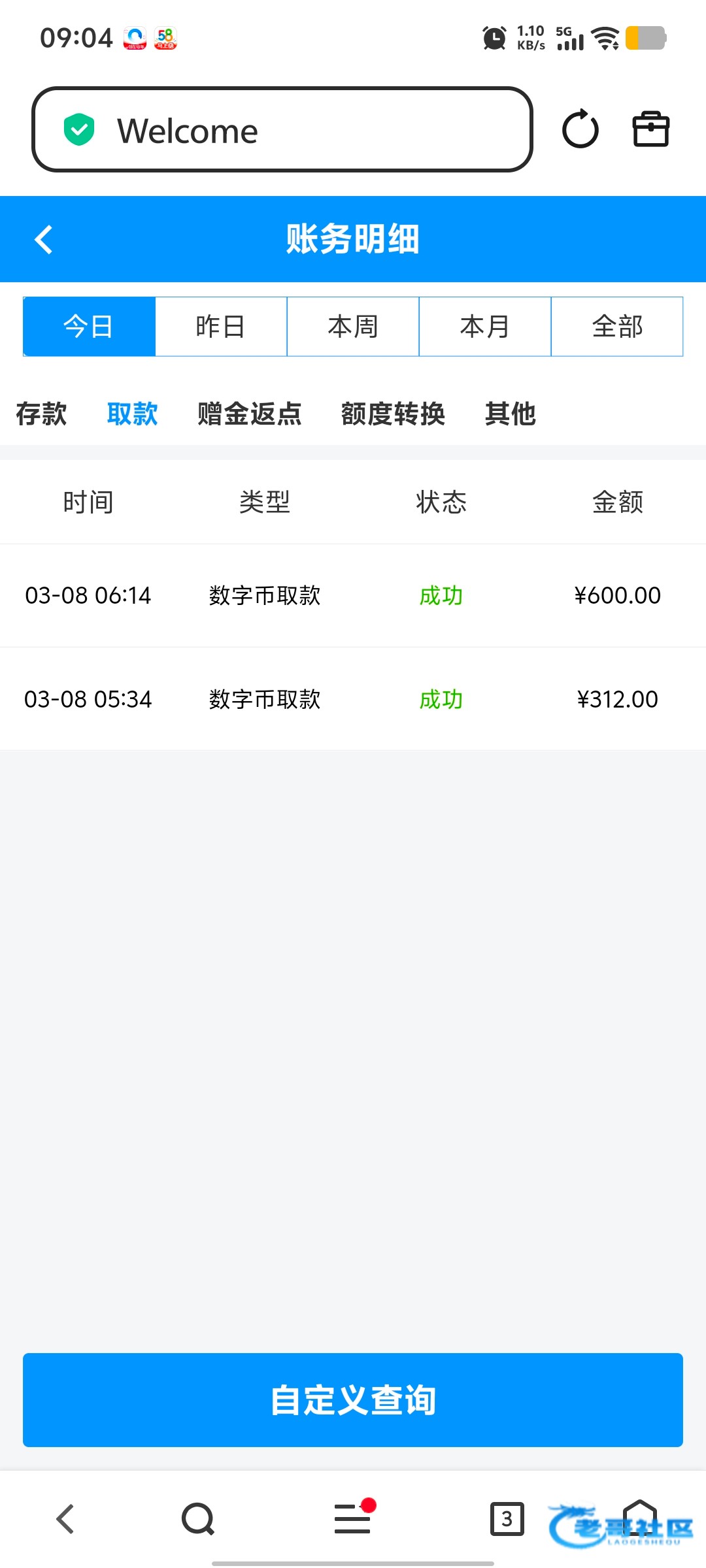Tap the browser back arrow at bottom
This screenshot has width=706, height=1568.
click(x=65, y=1519)
